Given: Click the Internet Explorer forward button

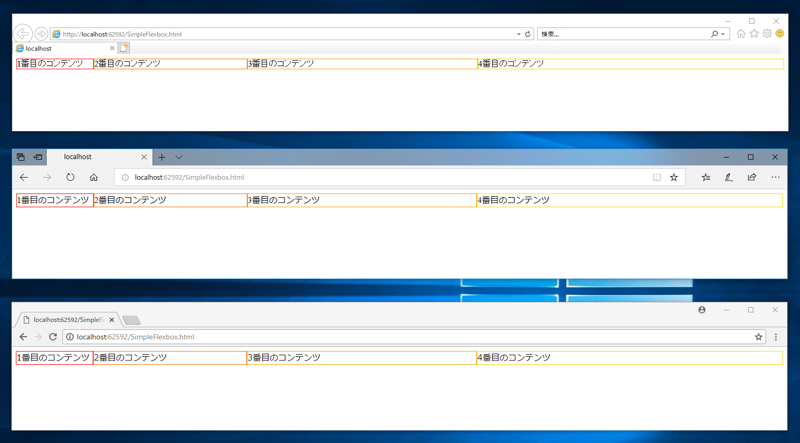Looking at the screenshot, I should 41,34.
